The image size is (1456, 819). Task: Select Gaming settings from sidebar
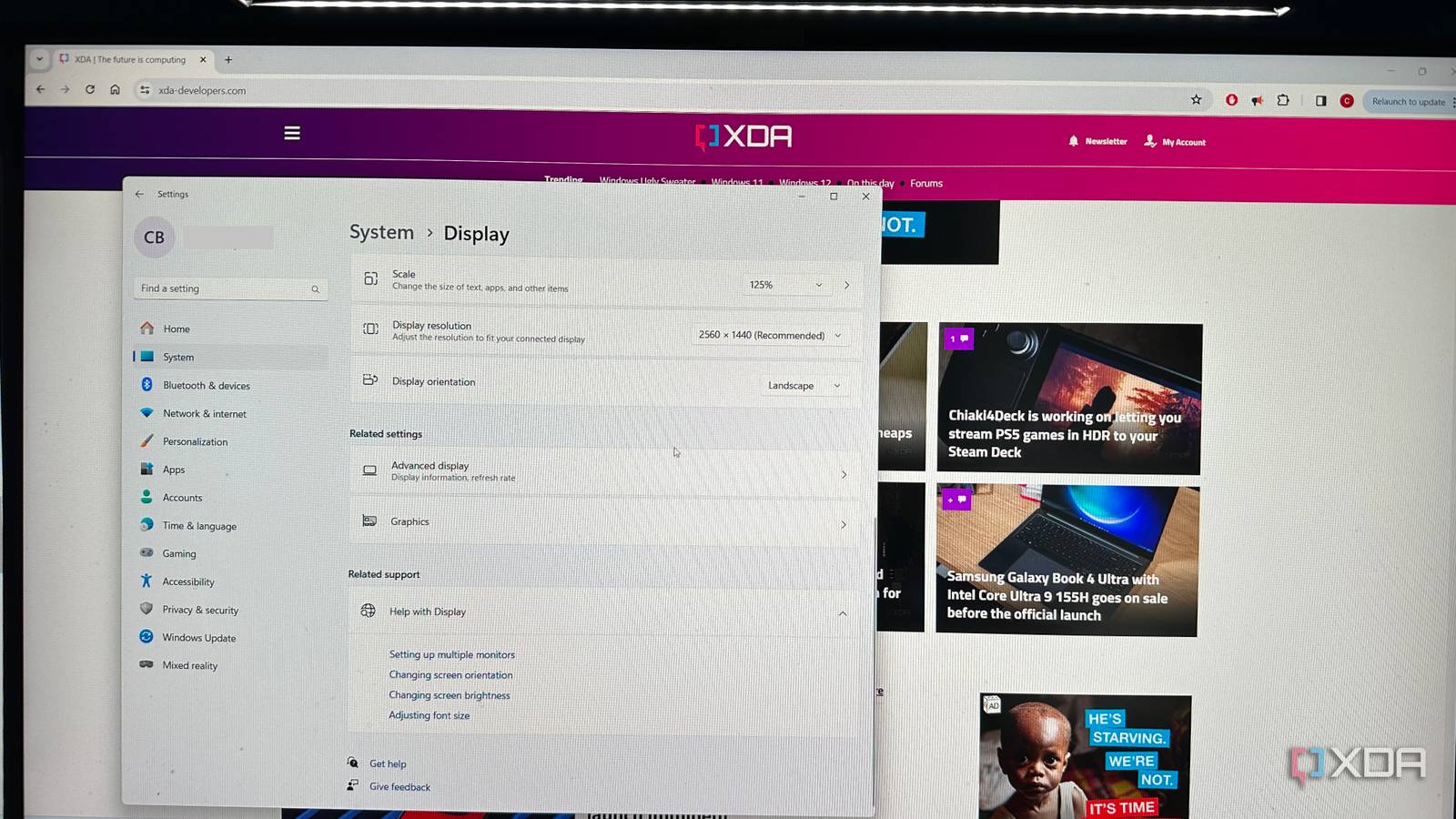click(x=179, y=553)
